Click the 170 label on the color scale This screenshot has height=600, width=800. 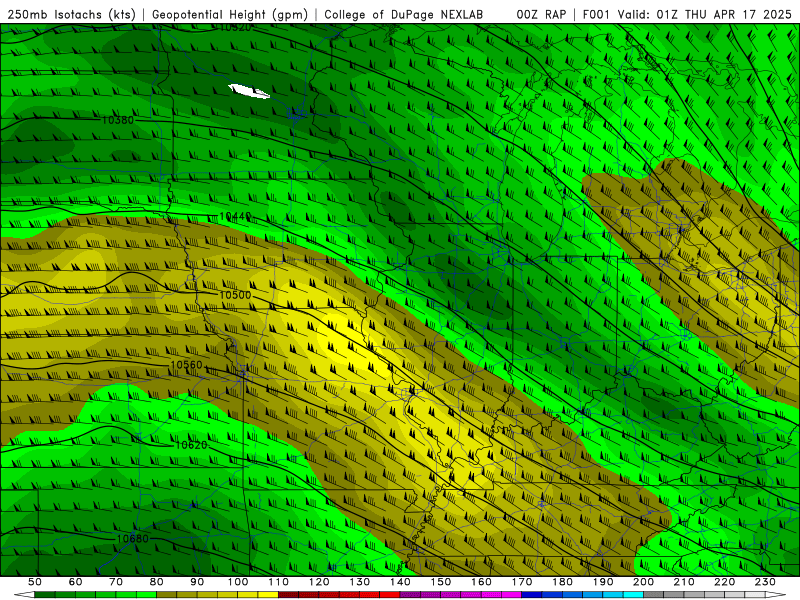[521, 582]
